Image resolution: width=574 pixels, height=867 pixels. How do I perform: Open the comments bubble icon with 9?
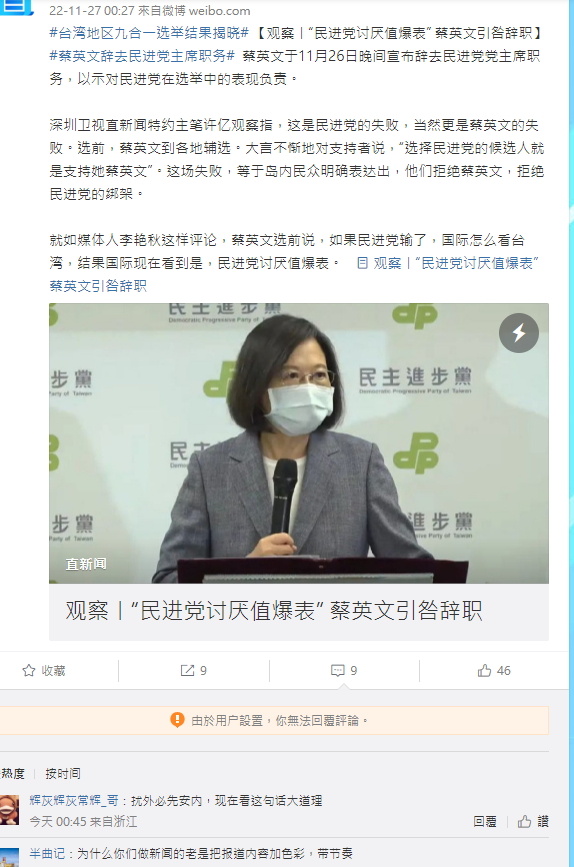coord(337,671)
